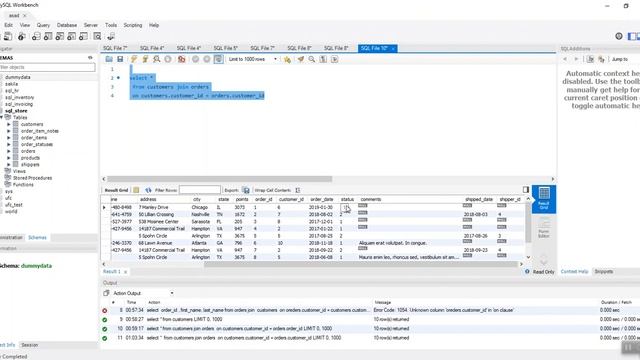Expand the shippers table node
The height and width of the screenshot is (360, 640).
(9, 164)
